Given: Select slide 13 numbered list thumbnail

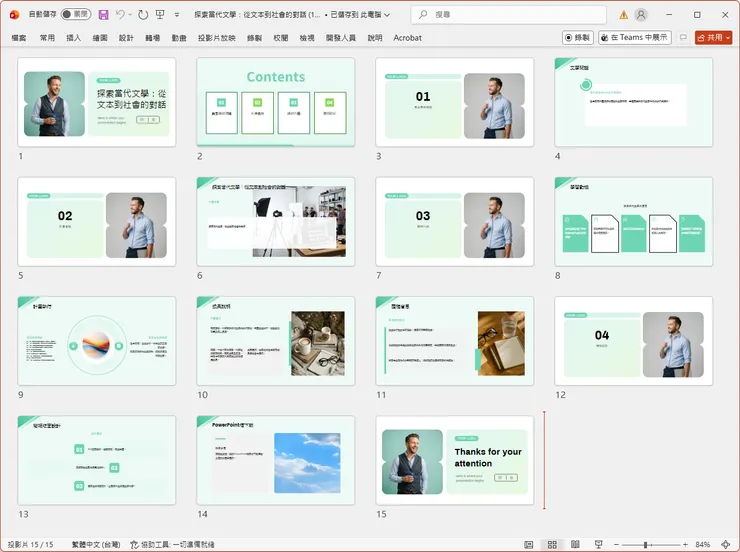Looking at the screenshot, I should [x=97, y=460].
